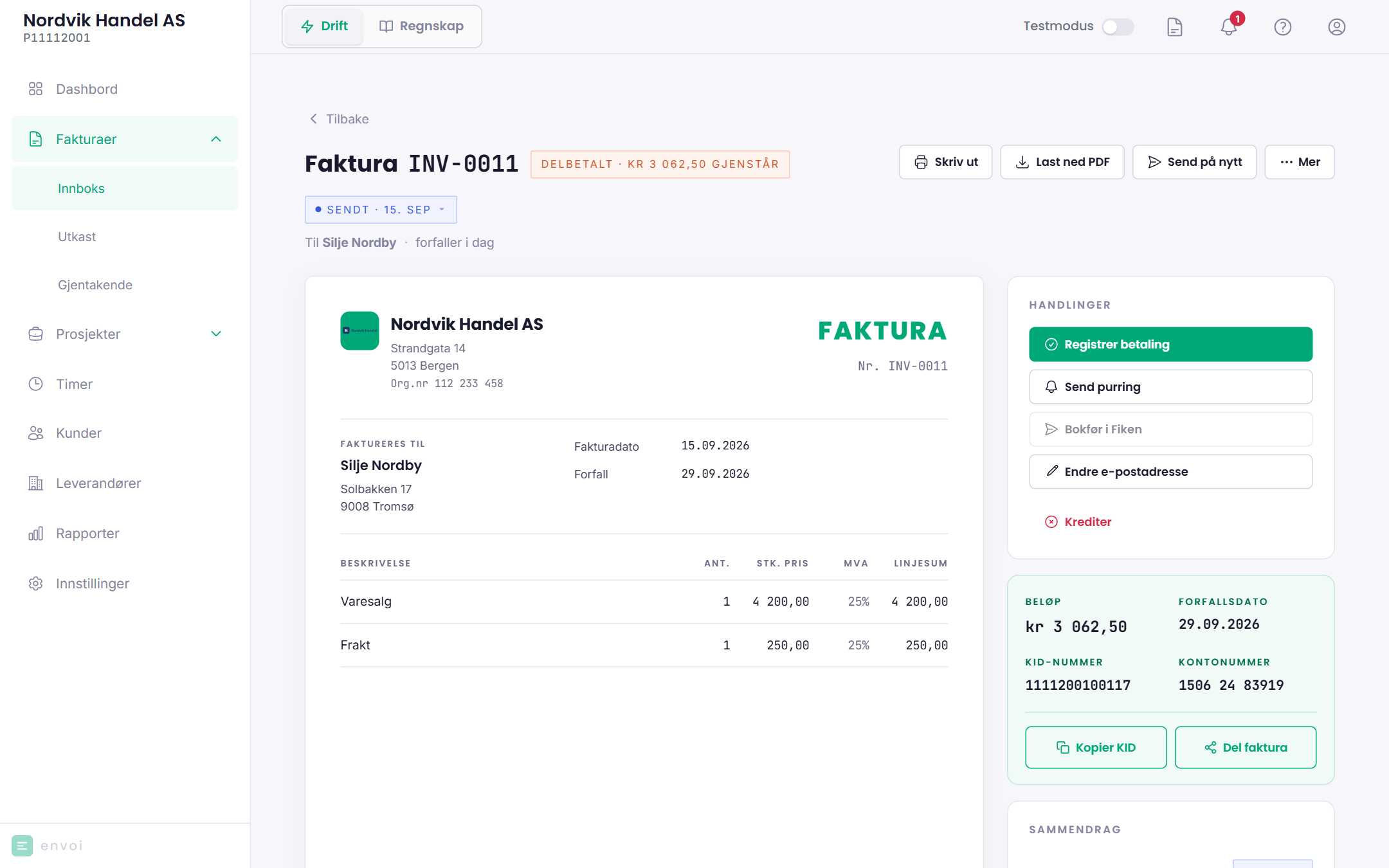Click the KID number 1111200100117
The image size is (1389, 868).
(1078, 685)
